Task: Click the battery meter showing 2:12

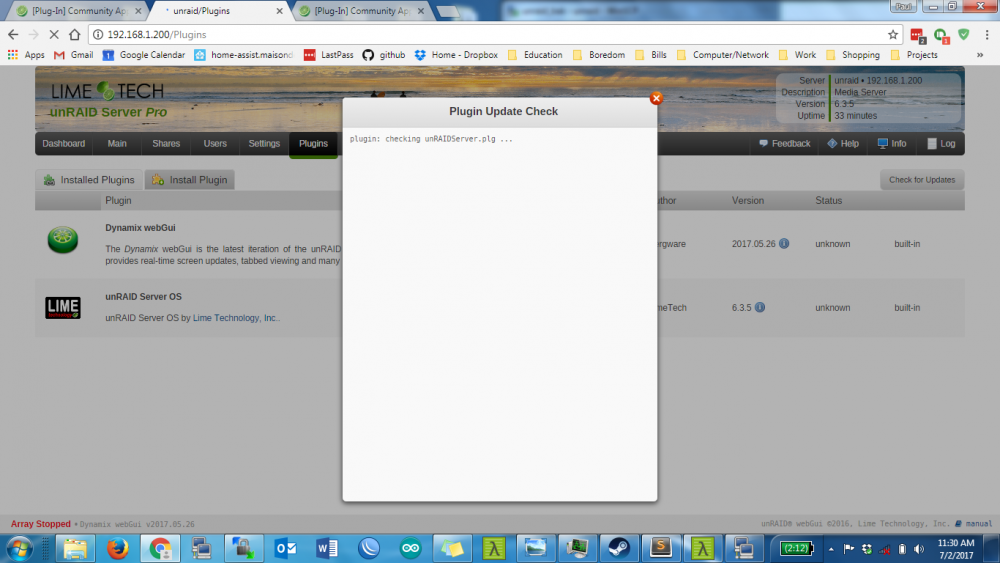Action: coord(796,548)
